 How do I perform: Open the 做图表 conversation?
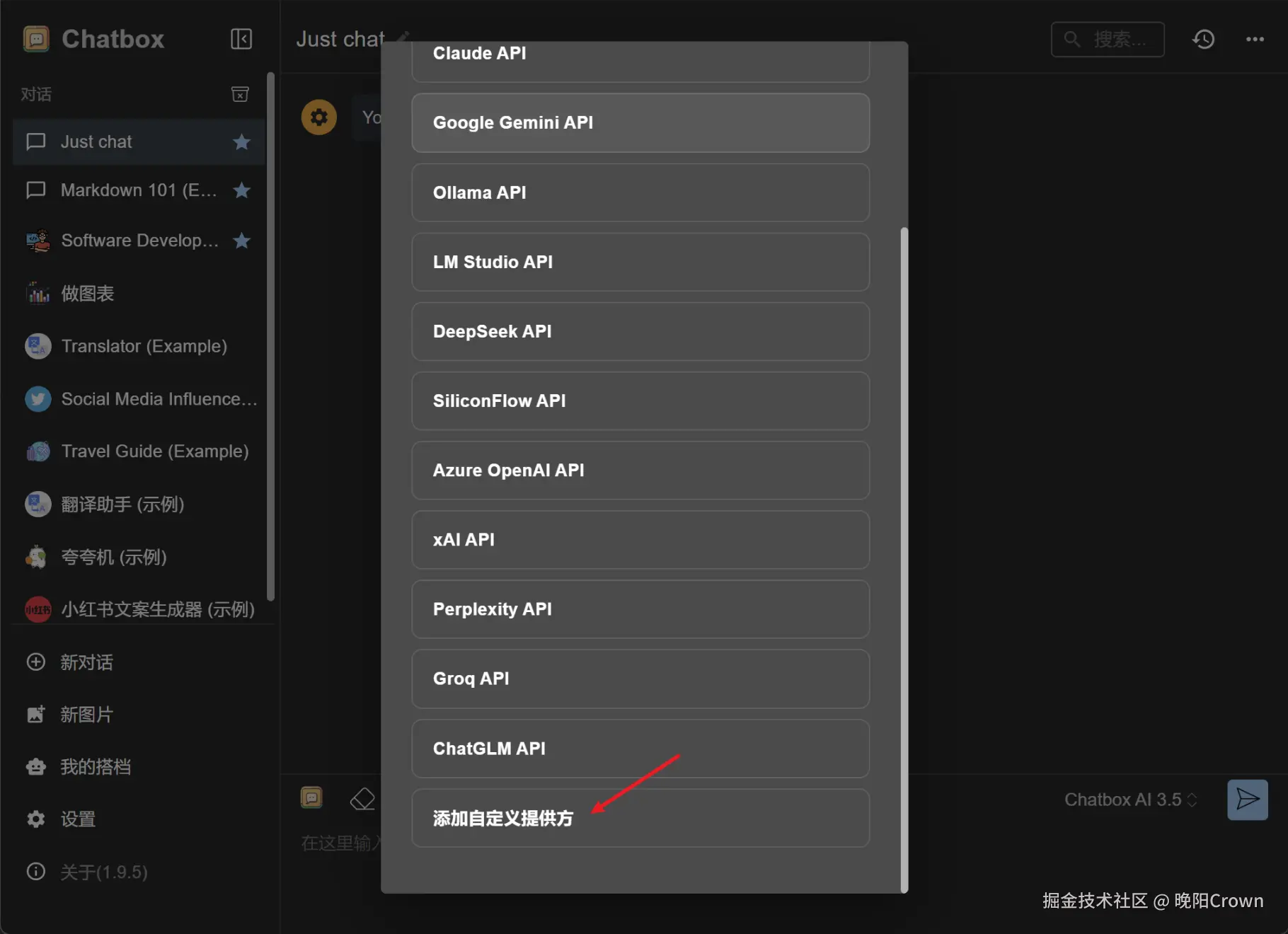tap(139, 294)
